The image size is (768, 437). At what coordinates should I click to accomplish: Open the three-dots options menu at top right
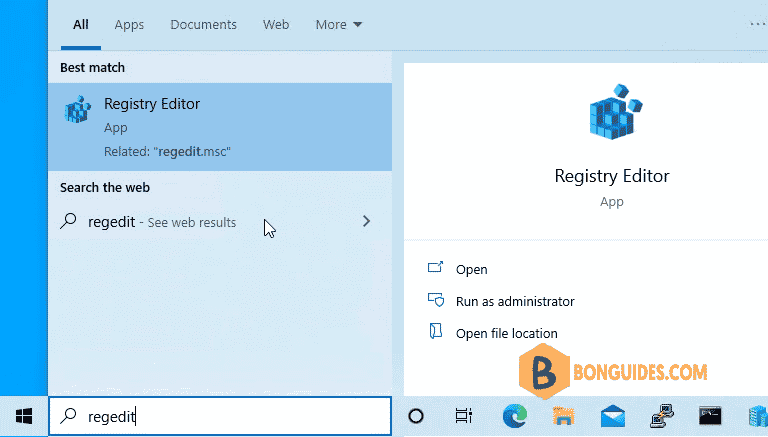(x=758, y=24)
